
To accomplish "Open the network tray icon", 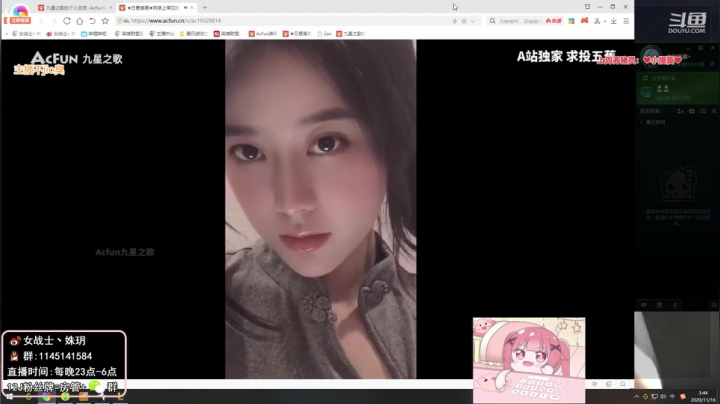I will (x=654, y=396).
